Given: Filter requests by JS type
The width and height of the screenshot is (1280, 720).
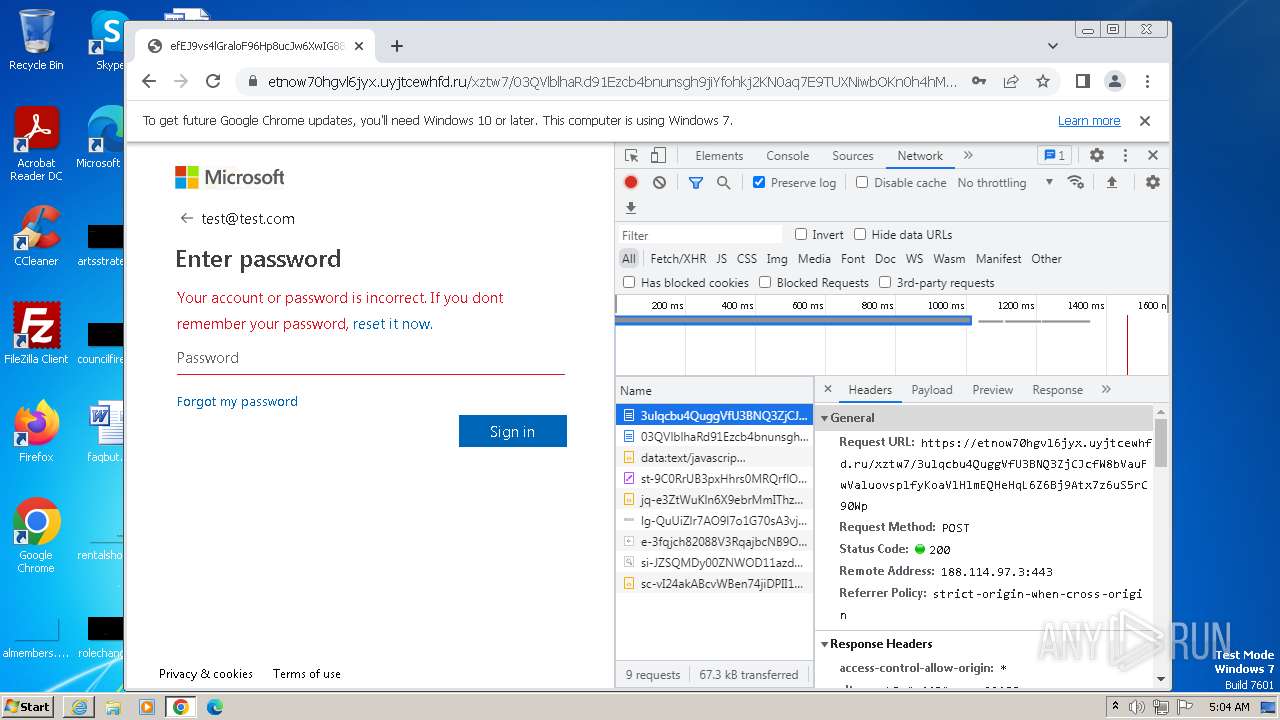Looking at the screenshot, I should [721, 259].
